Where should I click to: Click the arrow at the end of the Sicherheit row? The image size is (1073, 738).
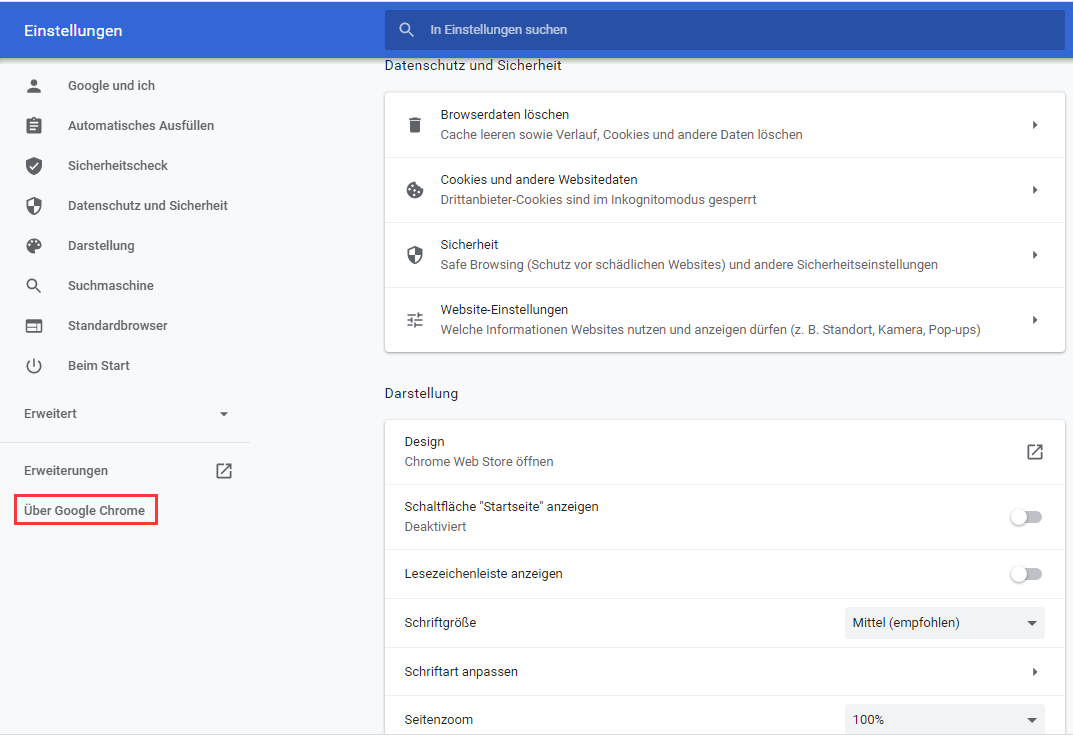[x=1035, y=255]
